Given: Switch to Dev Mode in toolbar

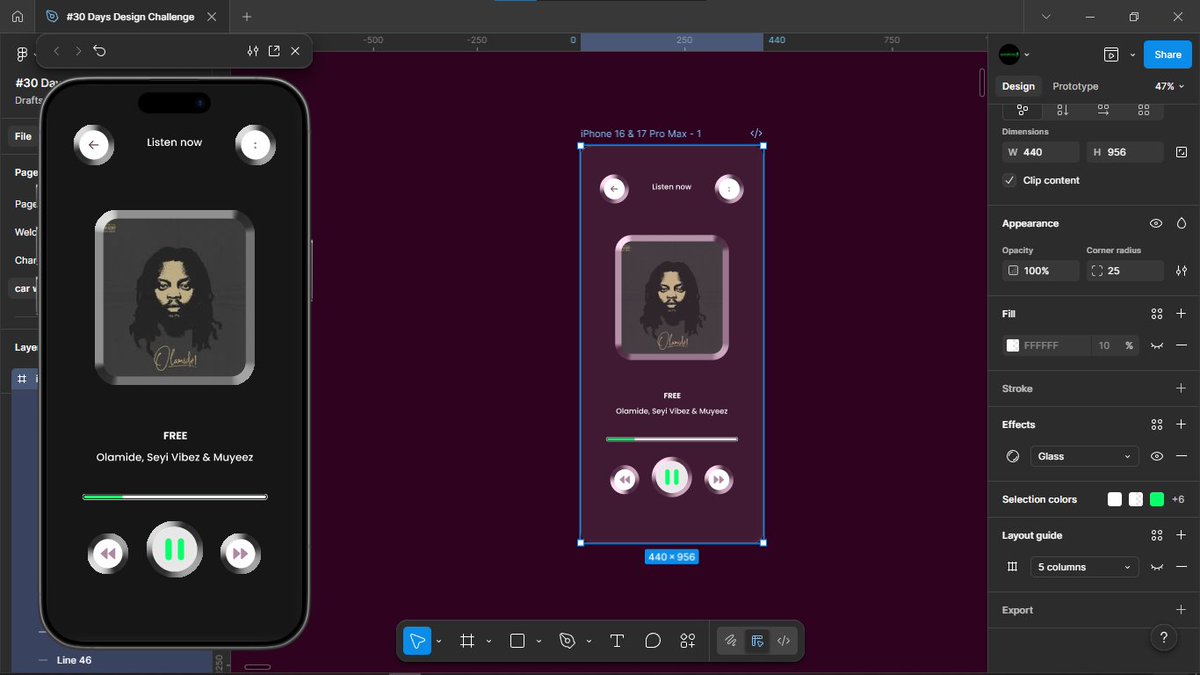Looking at the screenshot, I should [x=783, y=641].
